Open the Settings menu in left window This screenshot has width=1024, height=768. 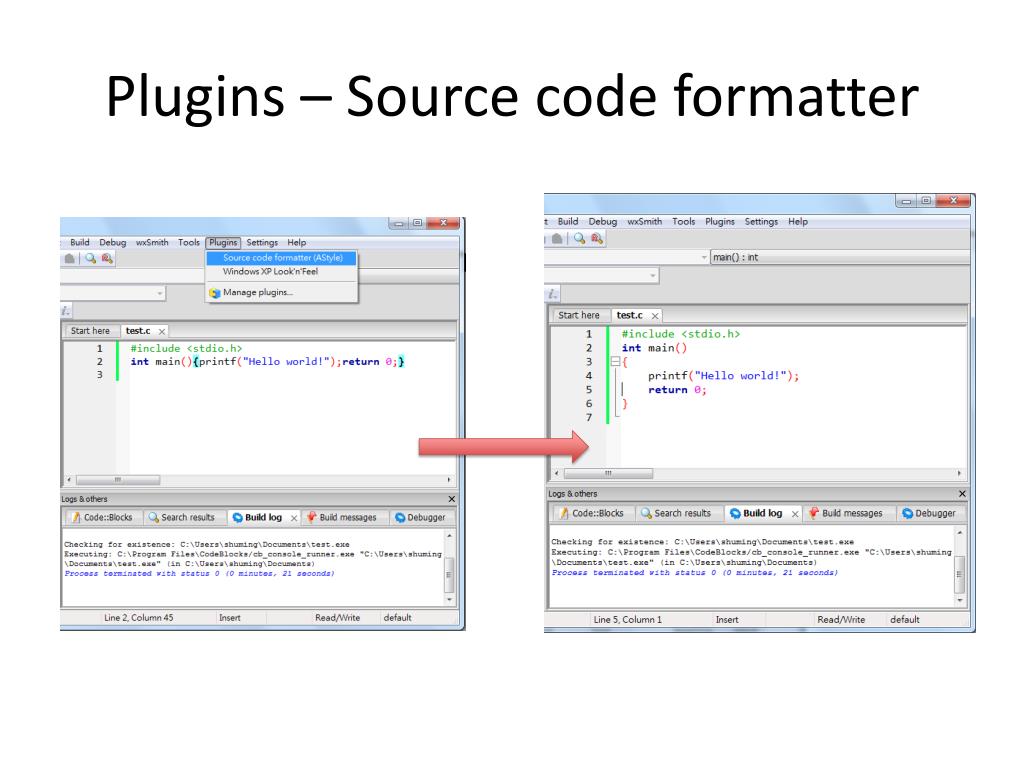[262, 242]
